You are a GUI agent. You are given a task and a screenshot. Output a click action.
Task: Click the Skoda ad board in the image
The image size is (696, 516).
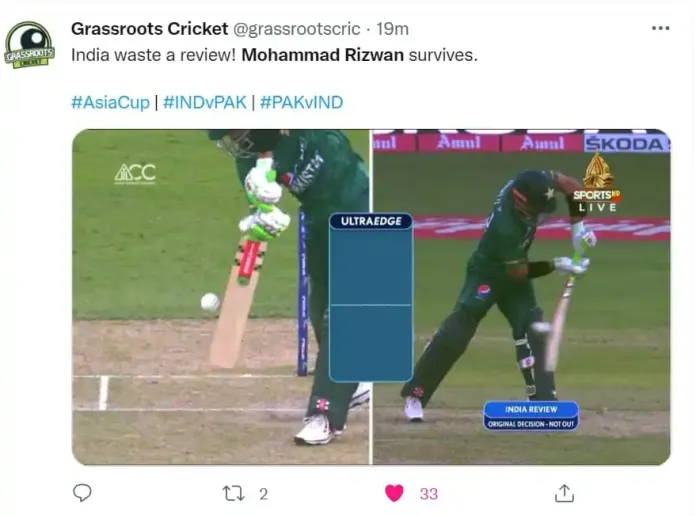[626, 143]
